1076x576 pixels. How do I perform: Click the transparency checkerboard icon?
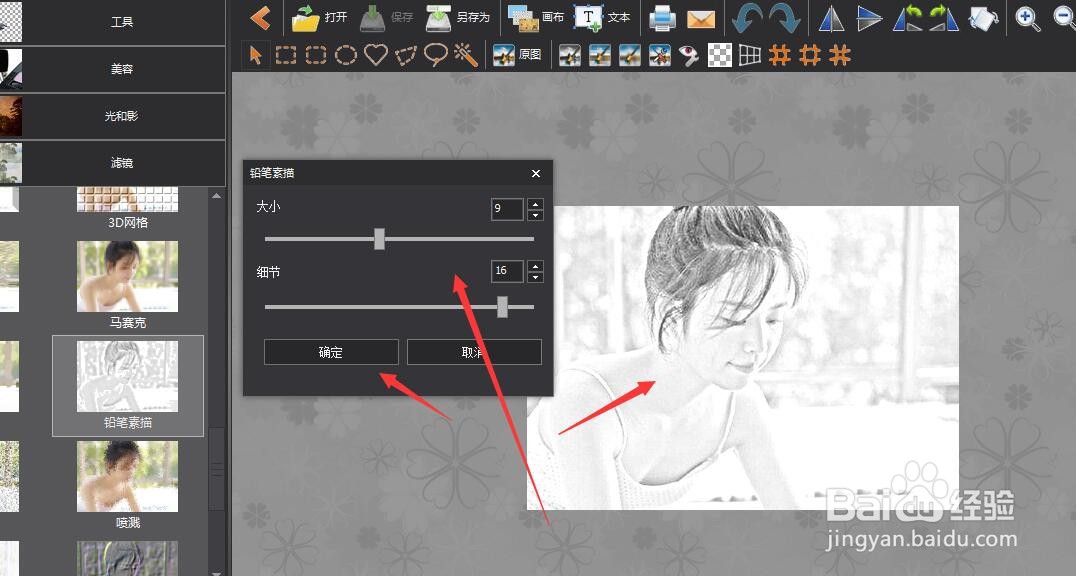click(x=719, y=55)
